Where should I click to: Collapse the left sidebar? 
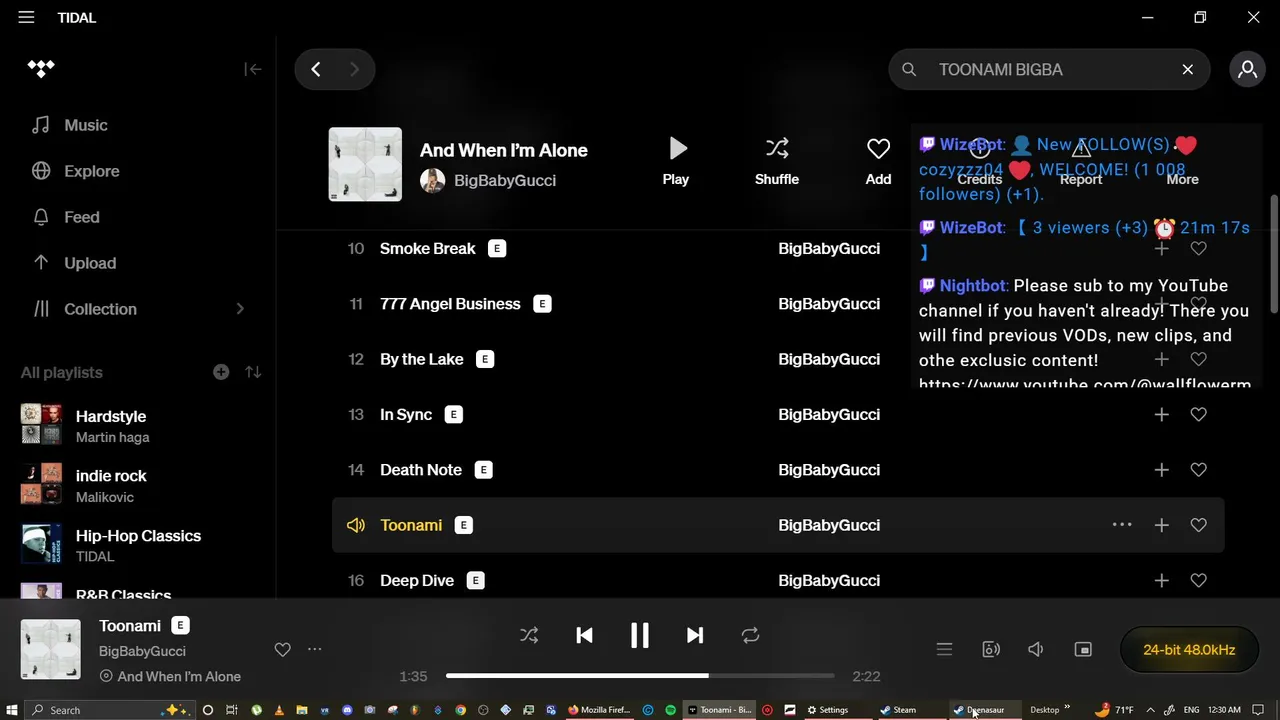click(253, 69)
